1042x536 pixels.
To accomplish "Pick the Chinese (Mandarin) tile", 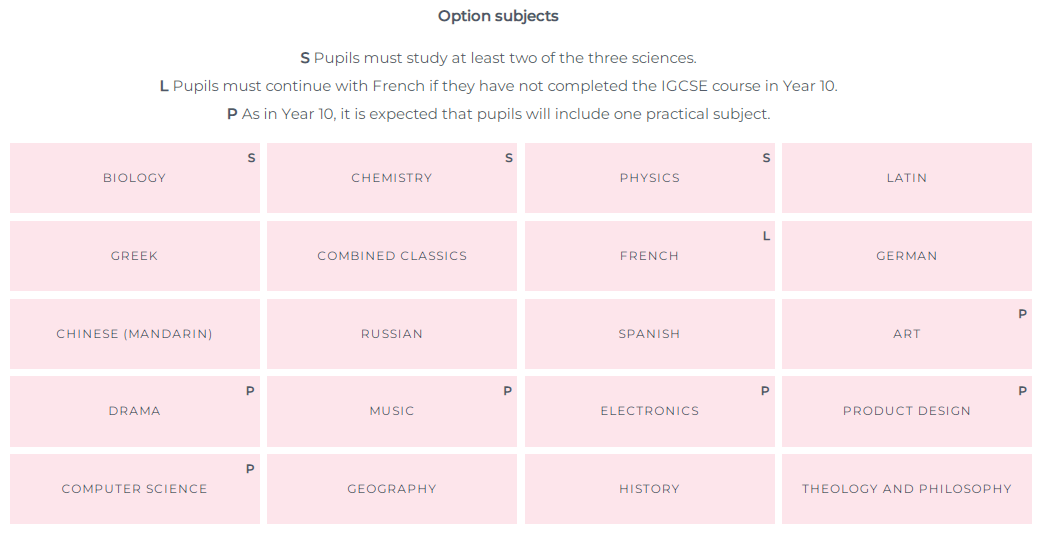I will 135,334.
